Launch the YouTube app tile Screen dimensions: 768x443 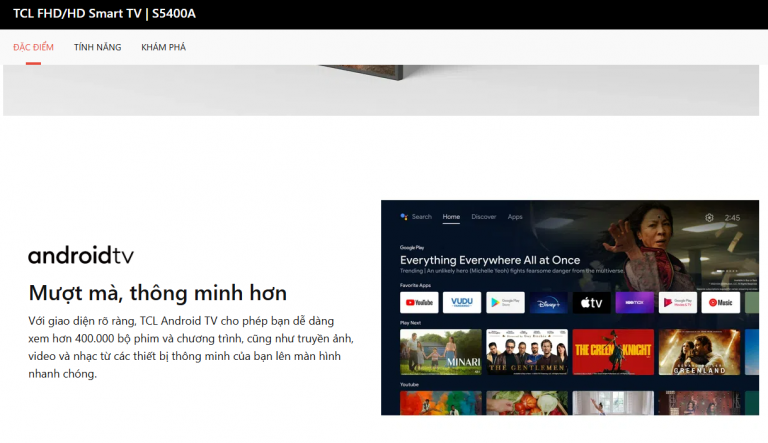tap(419, 302)
